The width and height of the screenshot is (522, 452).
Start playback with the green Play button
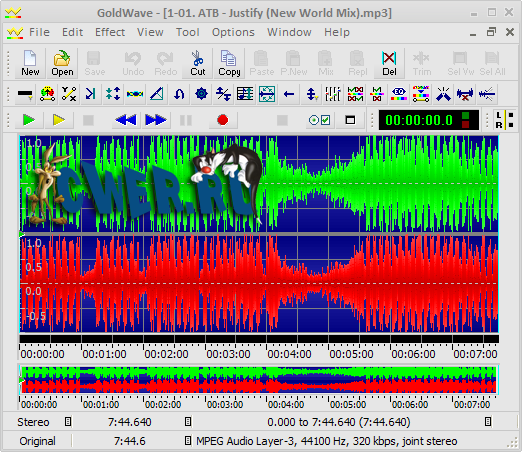[29, 120]
